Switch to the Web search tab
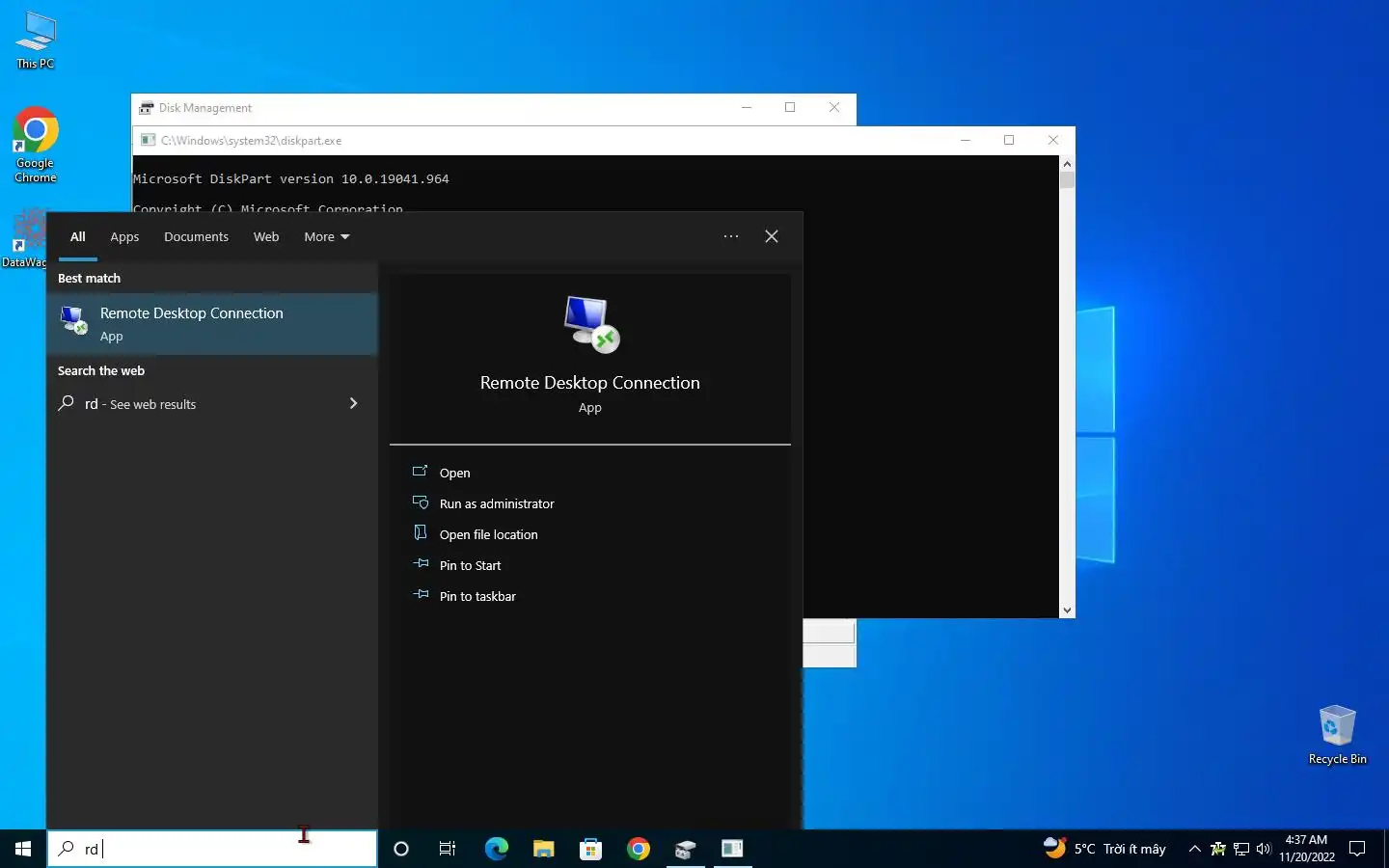The height and width of the screenshot is (868, 1389). tap(266, 236)
